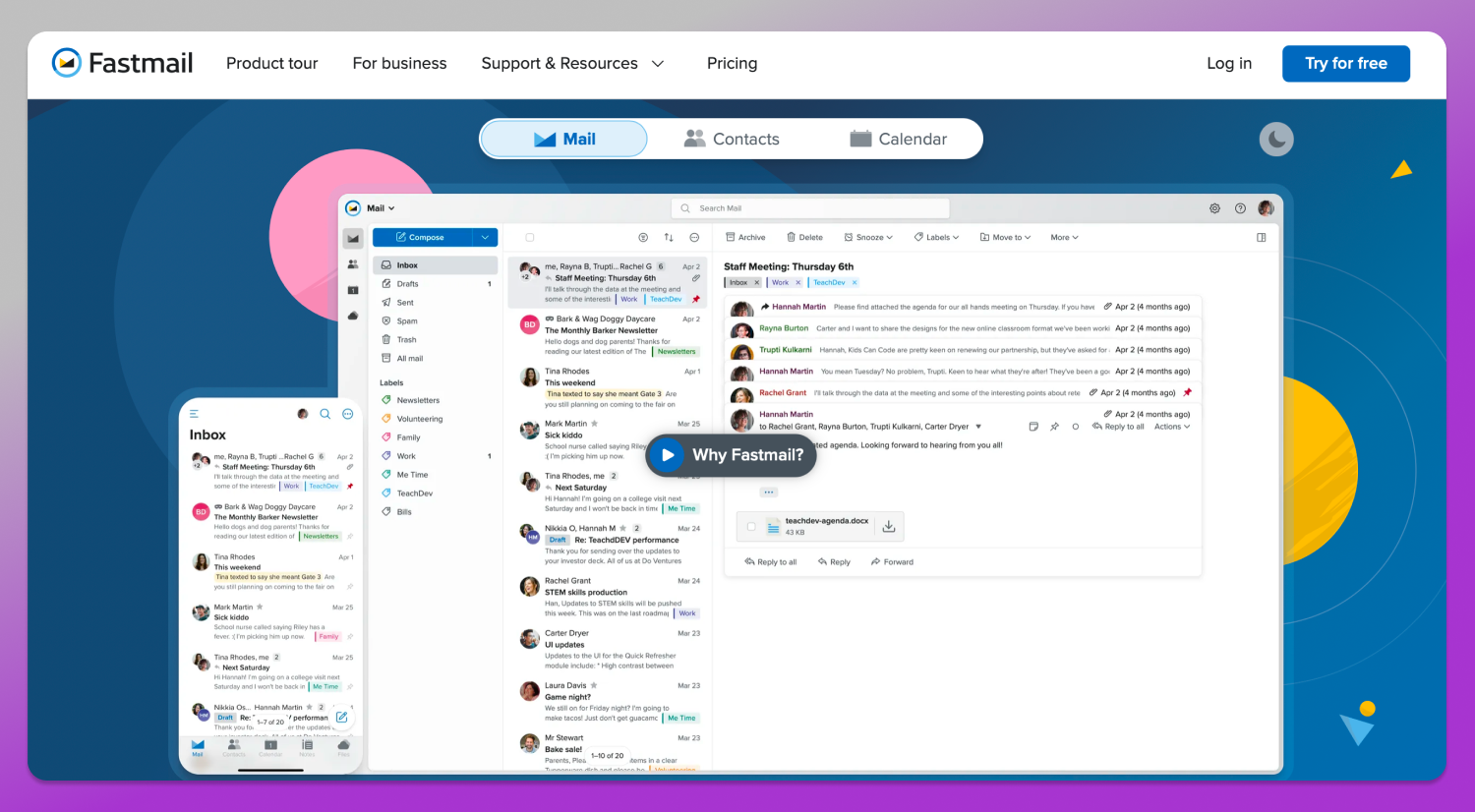Remove the Inbox label chip from the conversation
Viewport: 1475px width, 812px height.
point(756,283)
